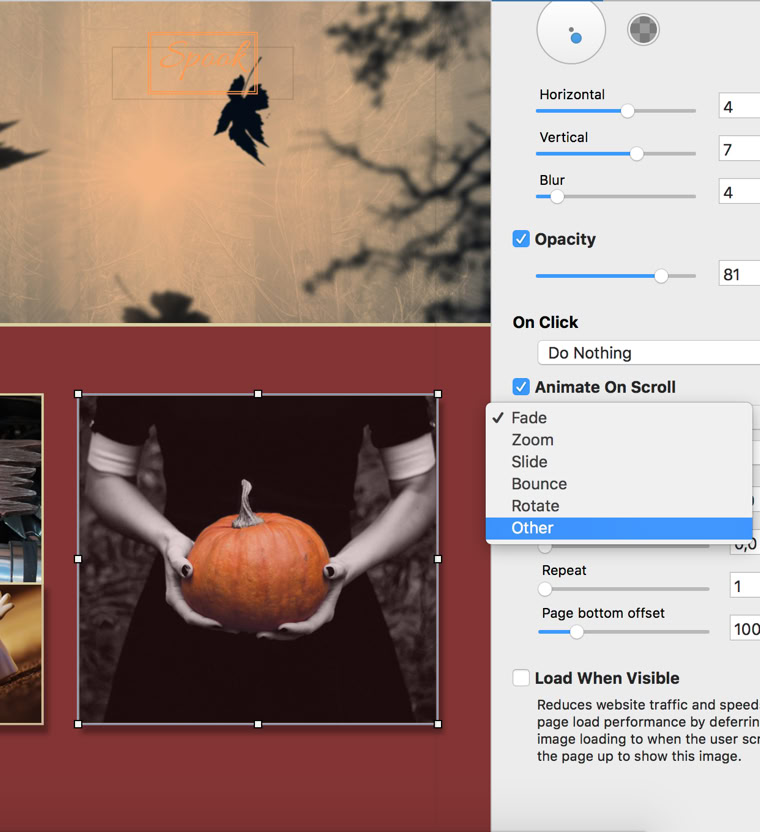Viewport: 760px width, 832px height.
Task: Choose Fade from the animation menu
Action: pyautogui.click(x=529, y=418)
